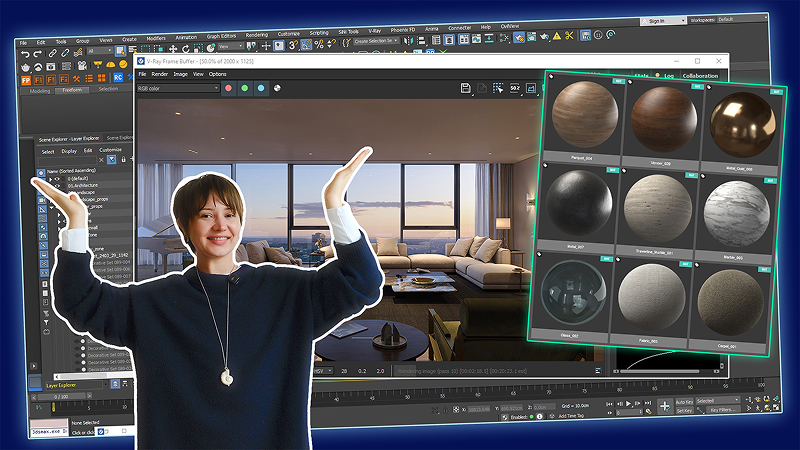Screen dimensions: 800x450
Task: Click the orange hard hat icon
Action: coord(110,65)
